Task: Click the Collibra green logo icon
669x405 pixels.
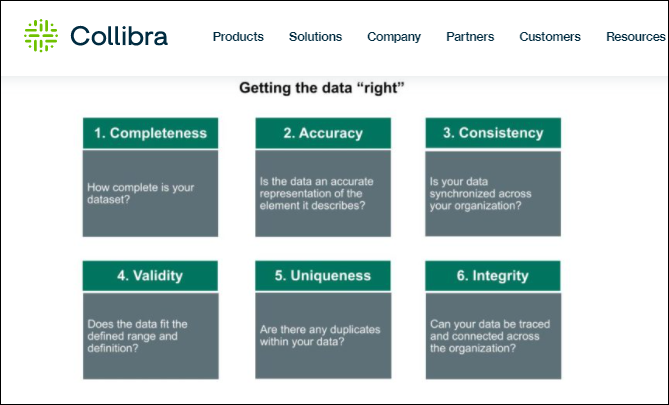Action: [x=41, y=36]
